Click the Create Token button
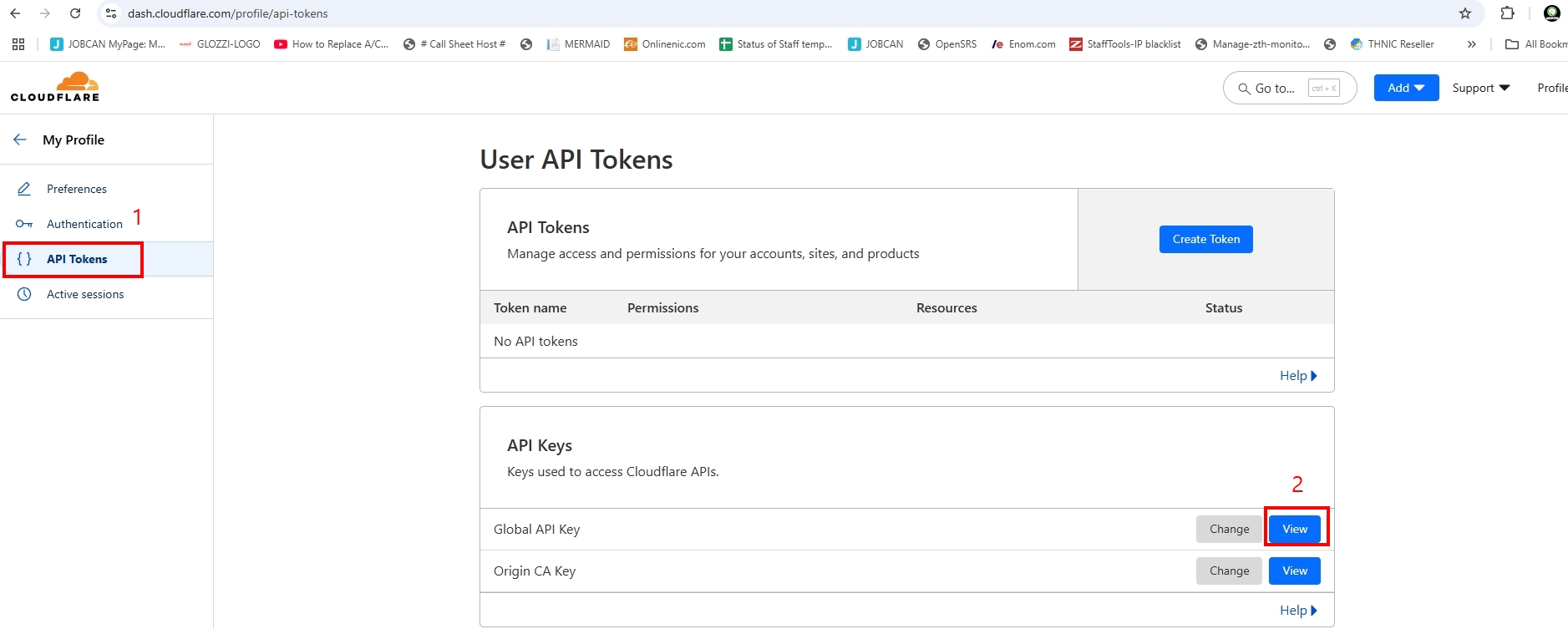Viewport: 1568px width, 629px height. point(1205,239)
